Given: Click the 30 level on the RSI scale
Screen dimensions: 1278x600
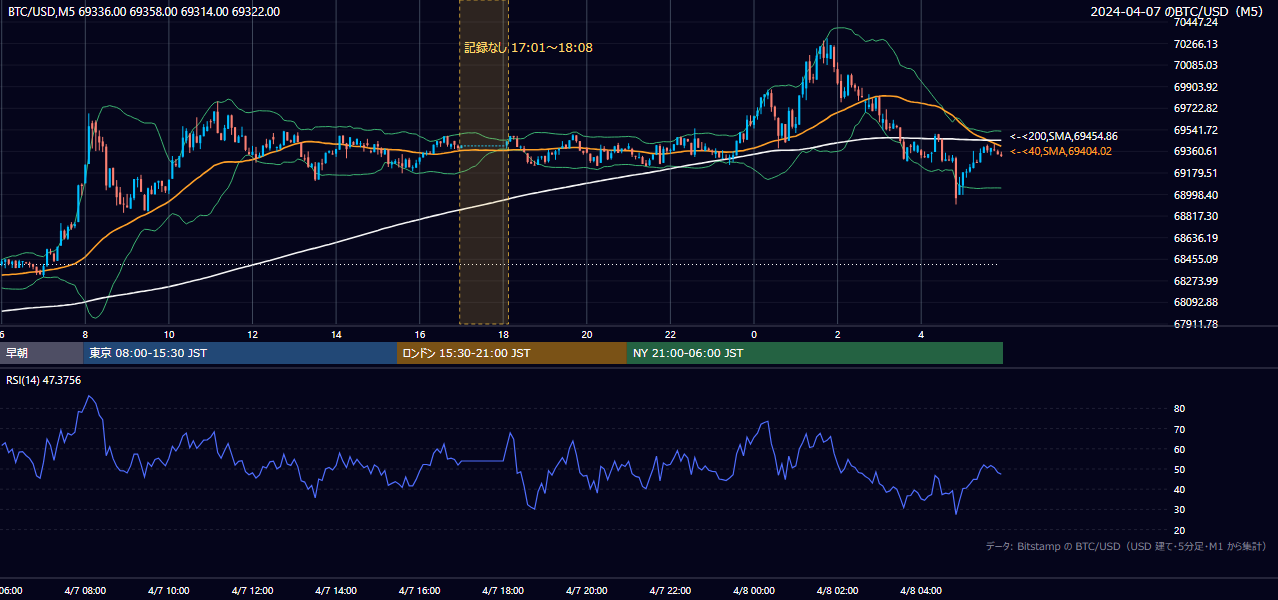Looking at the screenshot, I should coord(1179,510).
